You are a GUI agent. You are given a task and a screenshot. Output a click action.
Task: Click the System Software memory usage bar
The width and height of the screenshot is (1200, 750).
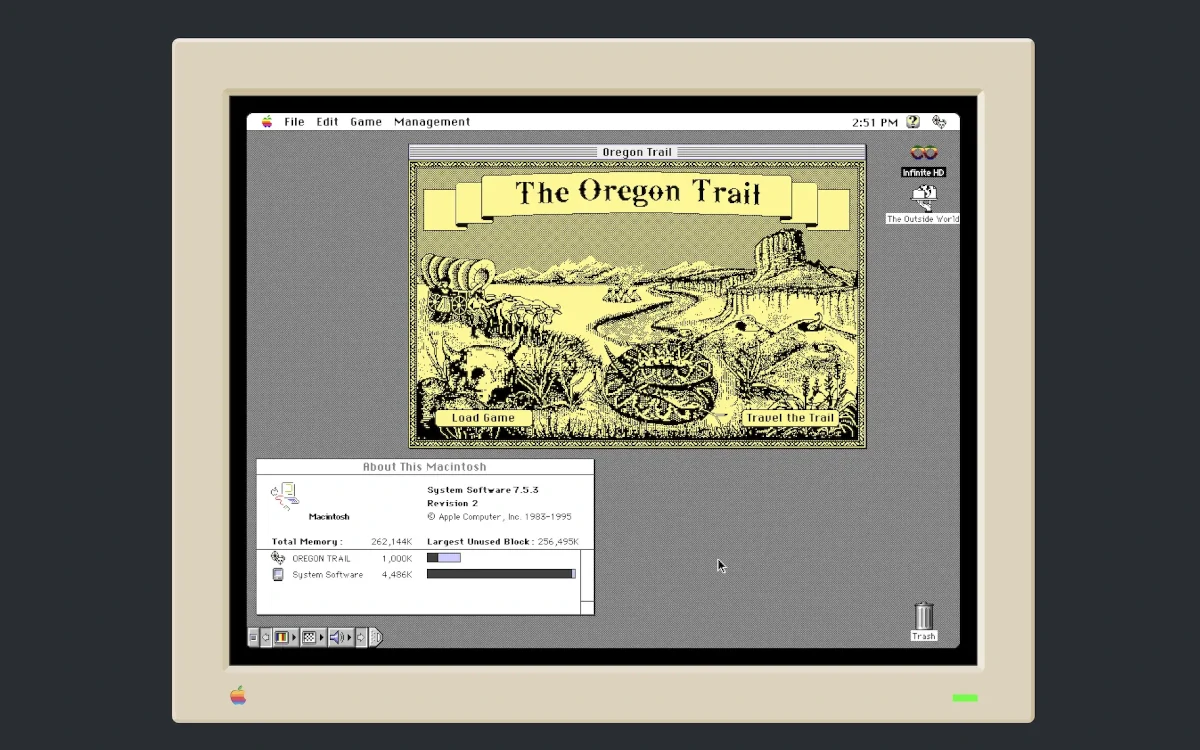pos(500,573)
